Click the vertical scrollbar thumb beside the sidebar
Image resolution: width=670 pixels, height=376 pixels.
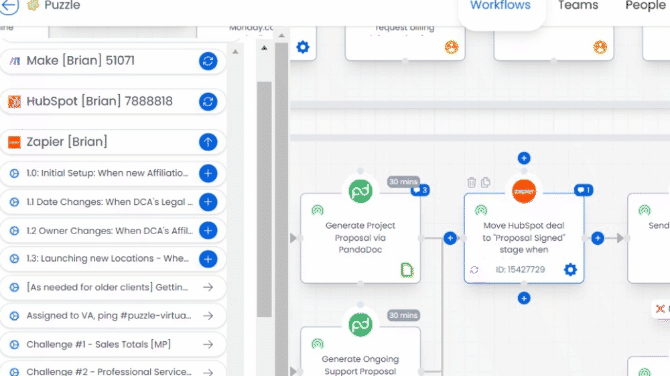[x=264, y=199]
